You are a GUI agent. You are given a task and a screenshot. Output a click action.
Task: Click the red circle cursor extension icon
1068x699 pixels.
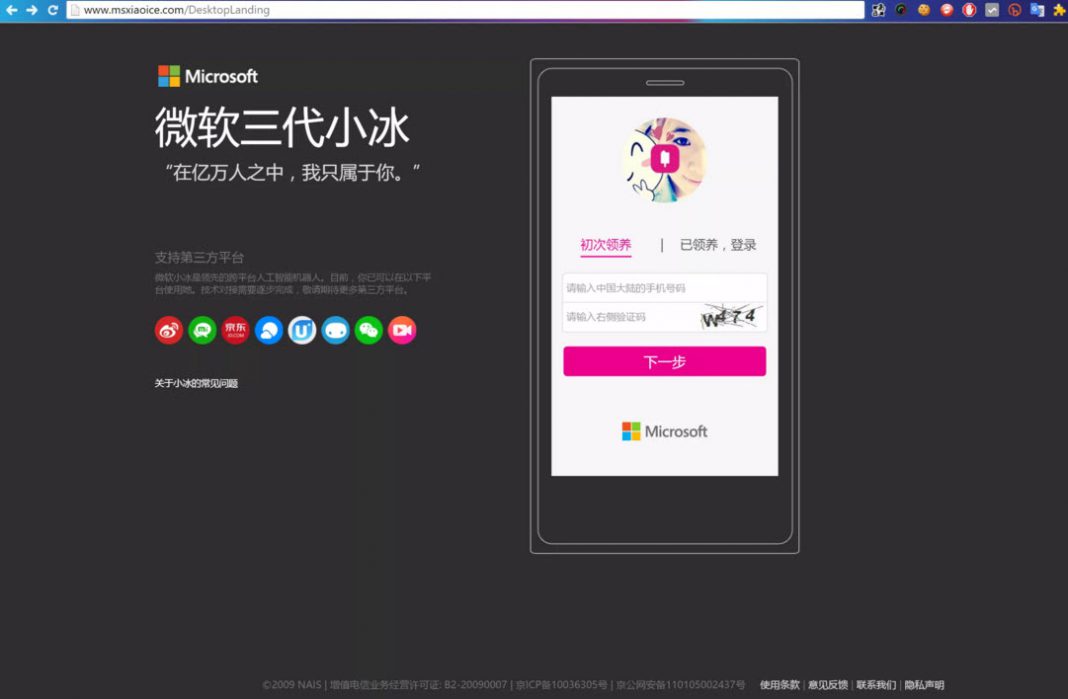(1015, 10)
